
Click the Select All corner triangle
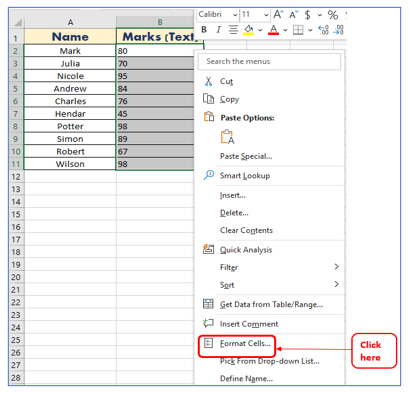[x=17, y=22]
